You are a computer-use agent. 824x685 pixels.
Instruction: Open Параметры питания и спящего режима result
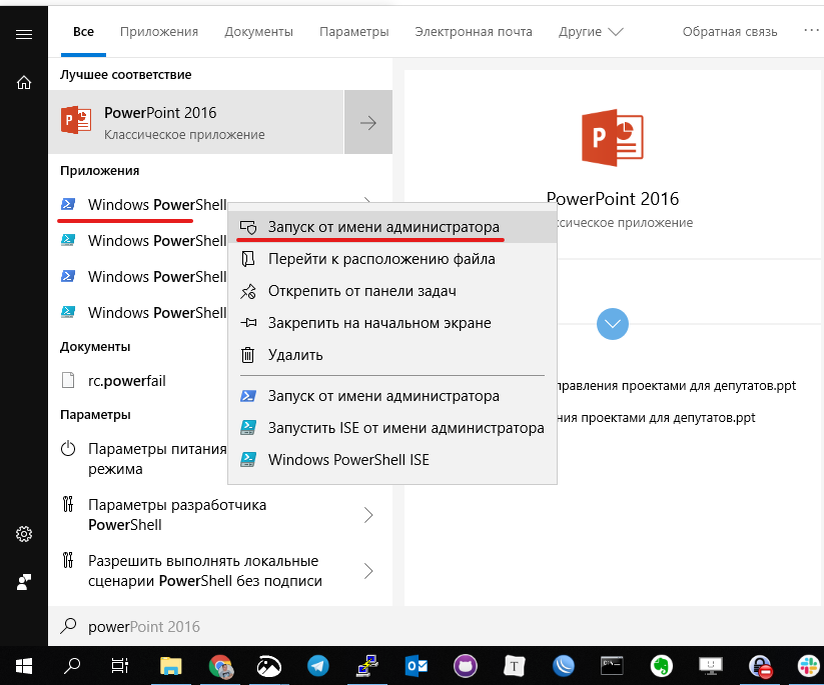point(138,459)
